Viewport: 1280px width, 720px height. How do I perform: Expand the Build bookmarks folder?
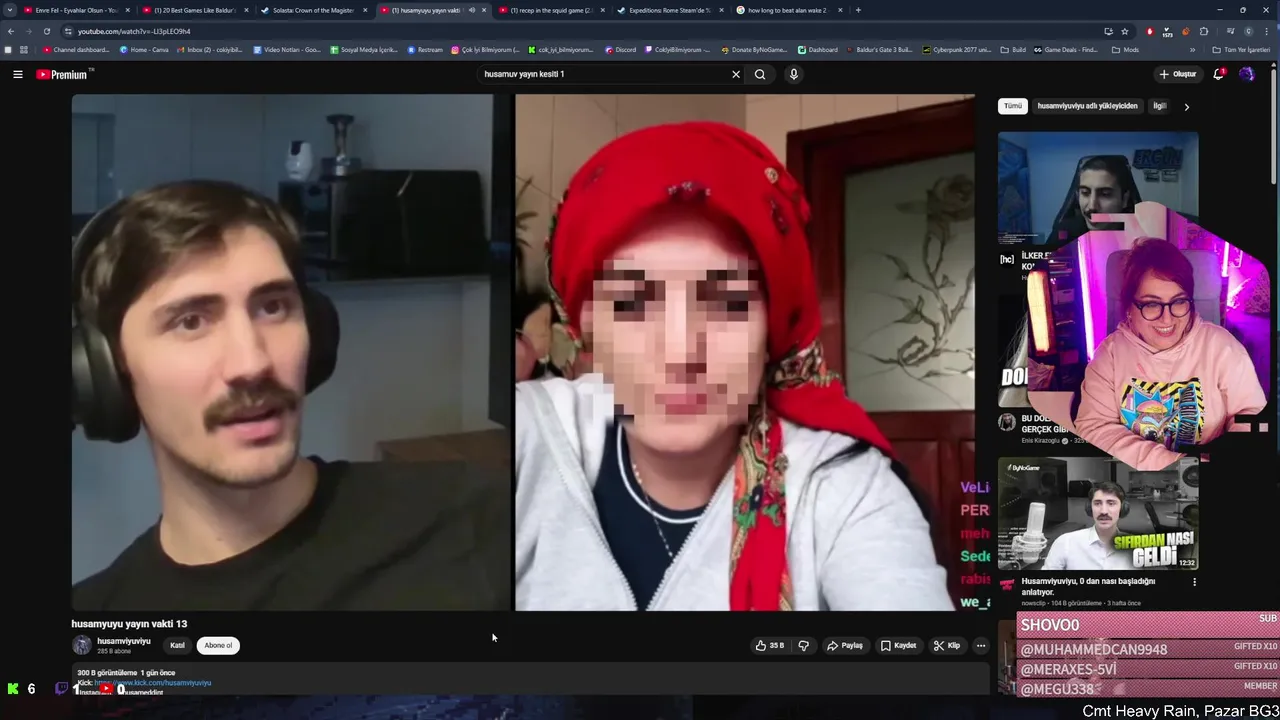click(x=1013, y=50)
